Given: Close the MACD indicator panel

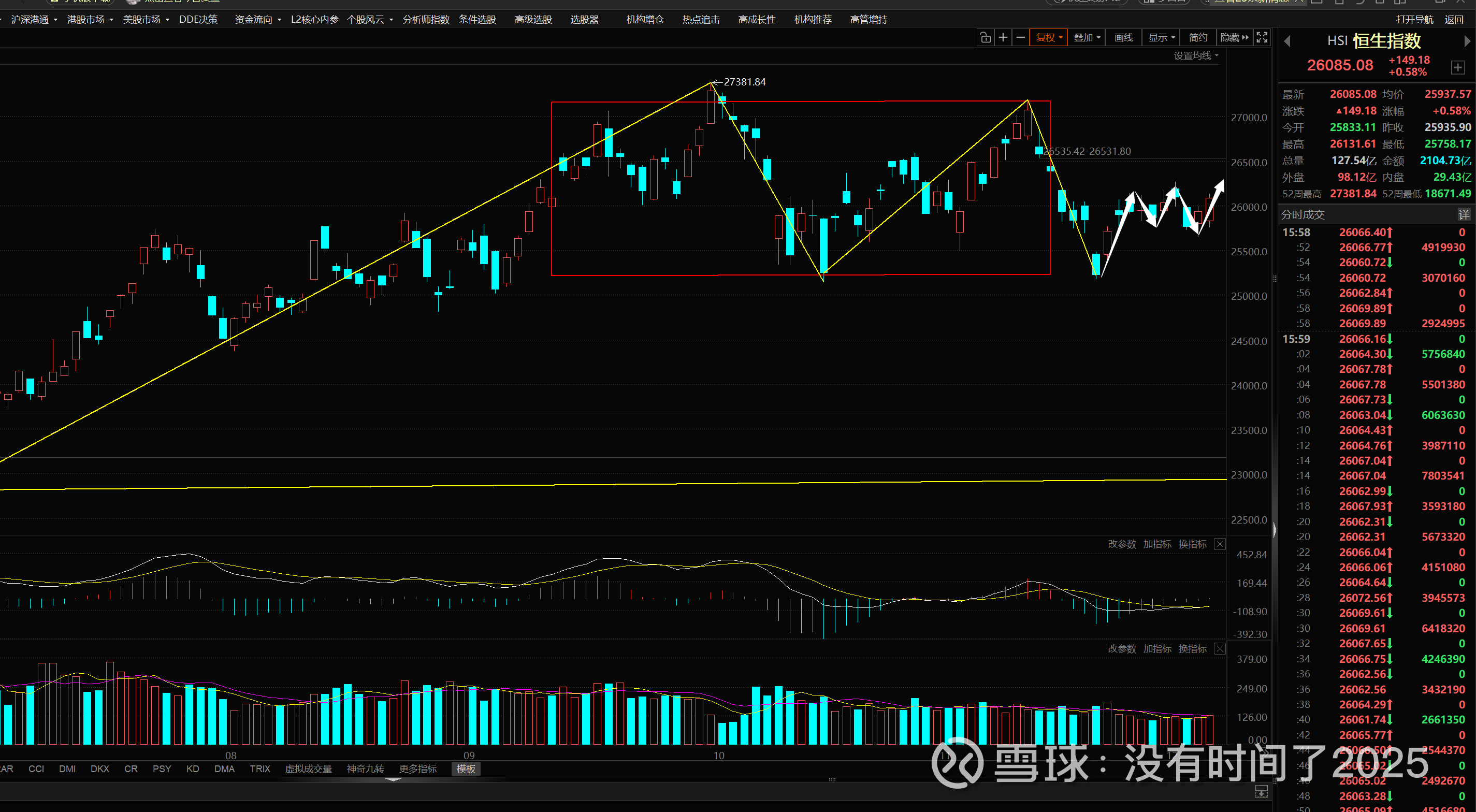Looking at the screenshot, I should click(1220, 544).
